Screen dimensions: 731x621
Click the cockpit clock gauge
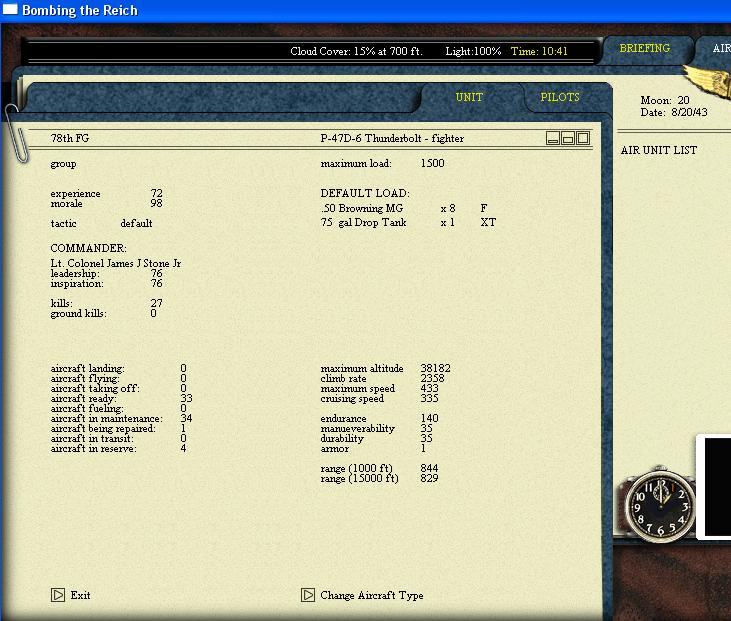[x=660, y=506]
